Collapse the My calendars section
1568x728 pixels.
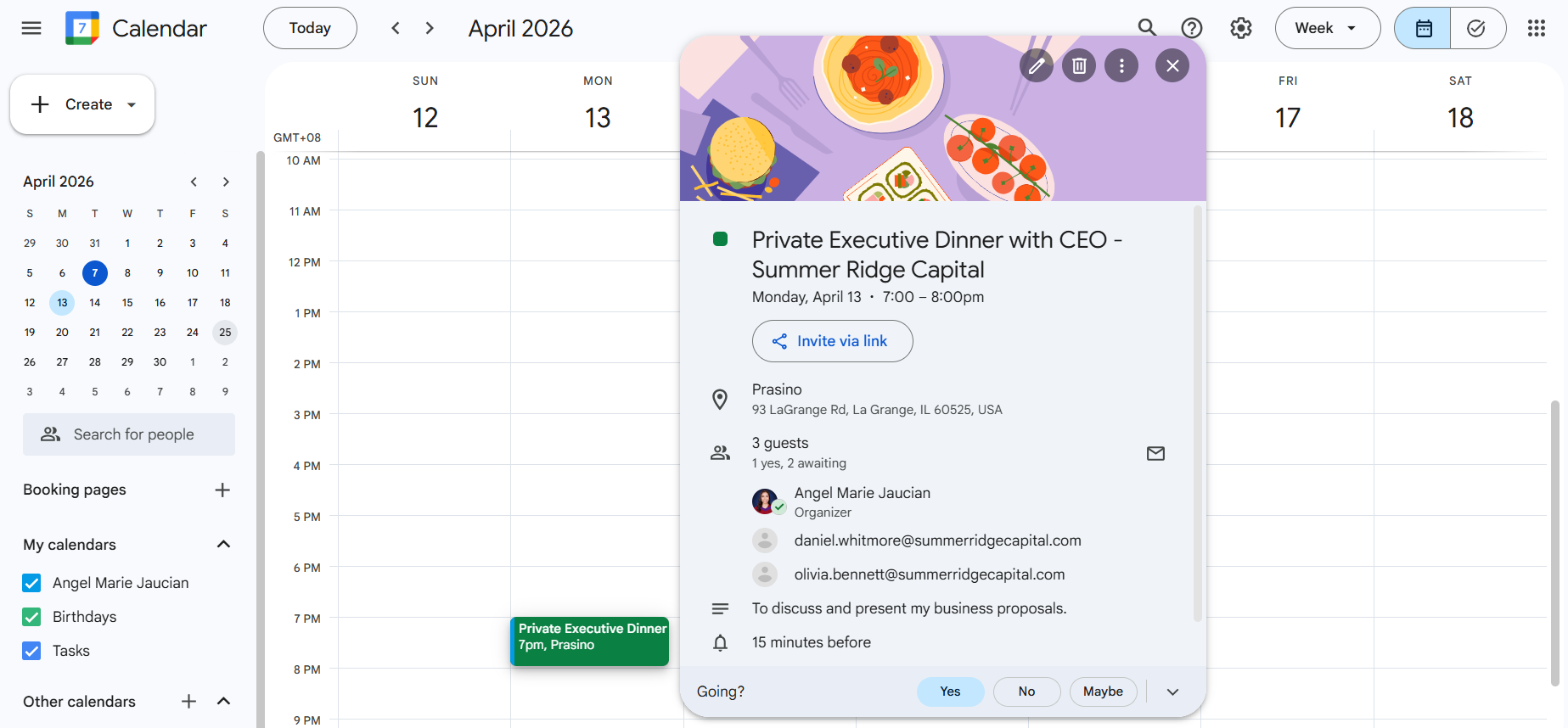click(x=224, y=545)
